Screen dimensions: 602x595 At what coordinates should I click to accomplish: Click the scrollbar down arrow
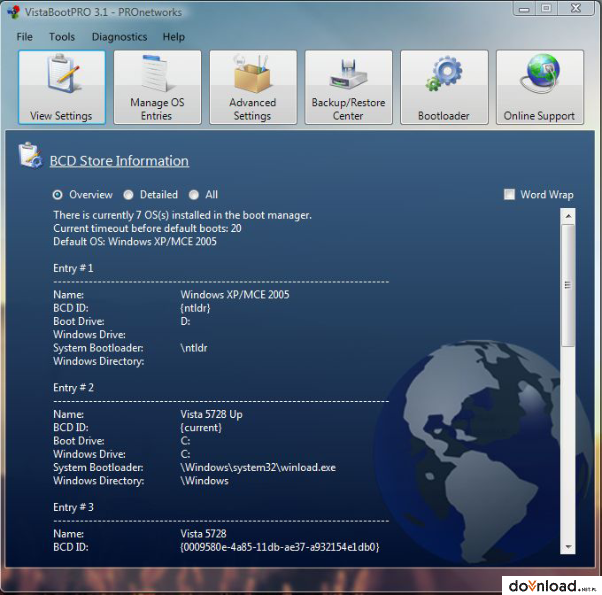[568, 547]
